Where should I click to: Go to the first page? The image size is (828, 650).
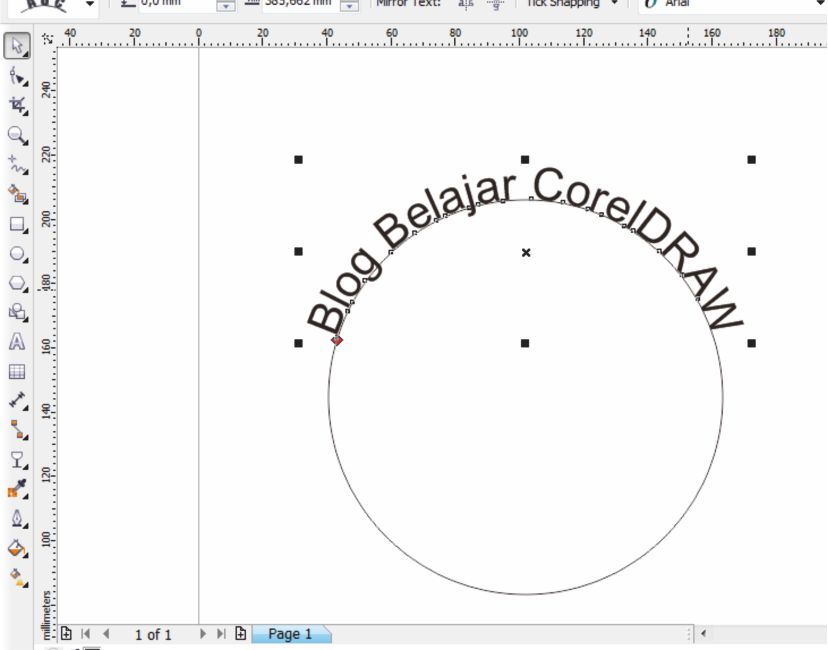tap(86, 634)
